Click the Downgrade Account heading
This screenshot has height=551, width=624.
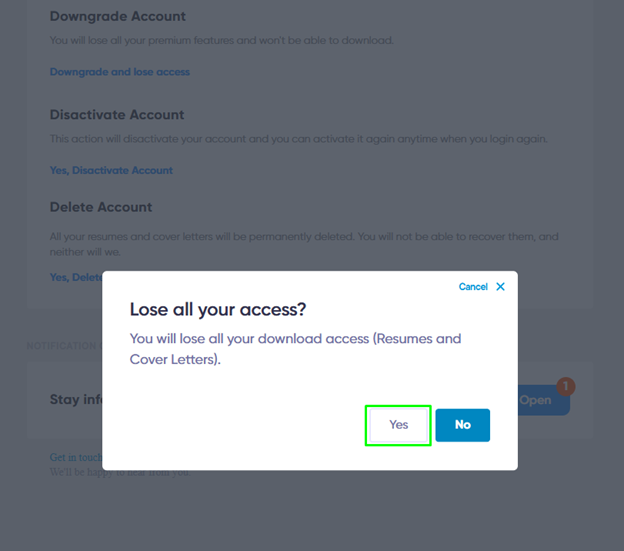pyautogui.click(x=118, y=17)
